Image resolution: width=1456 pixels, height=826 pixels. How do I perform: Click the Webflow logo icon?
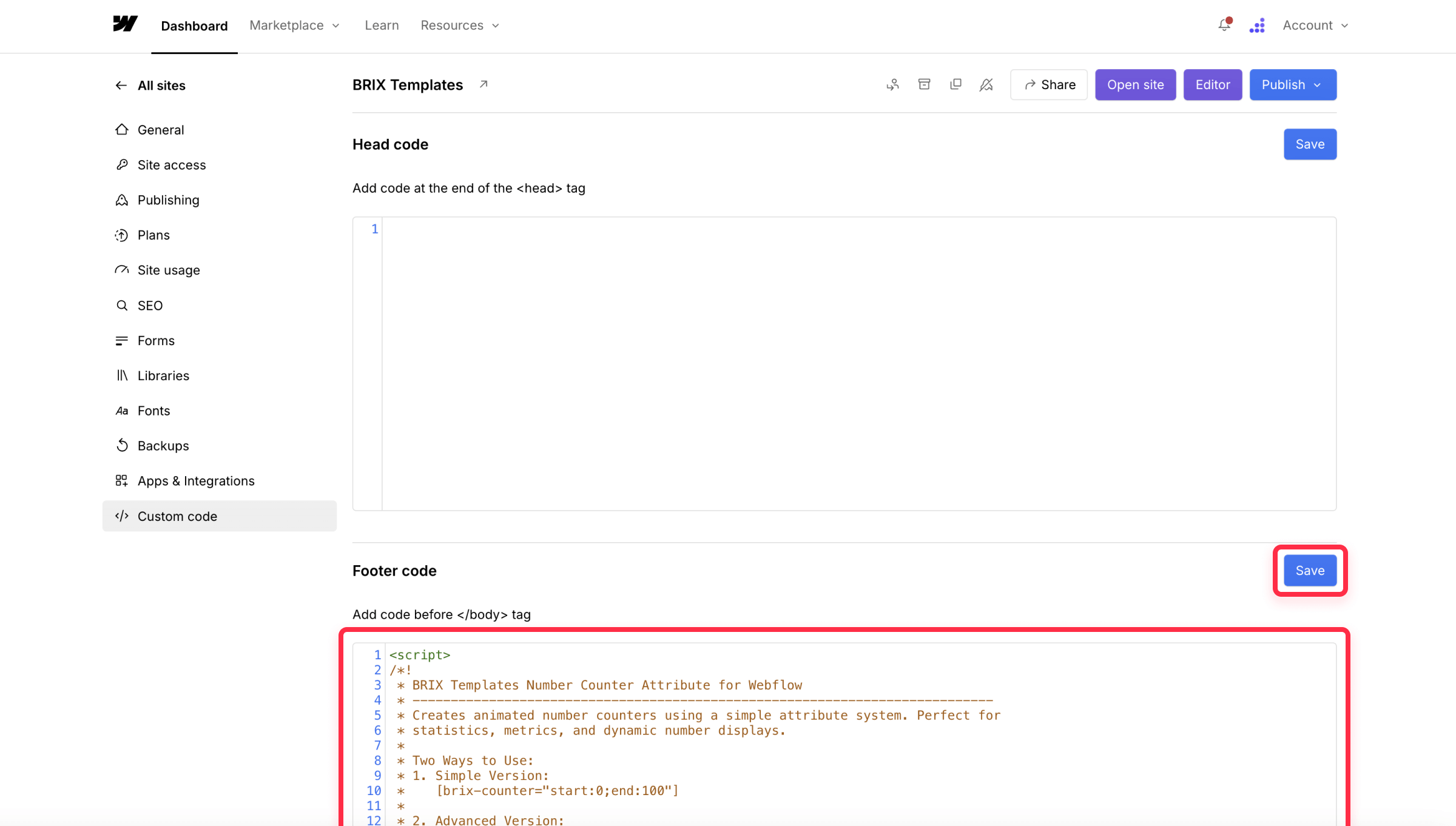coord(125,24)
